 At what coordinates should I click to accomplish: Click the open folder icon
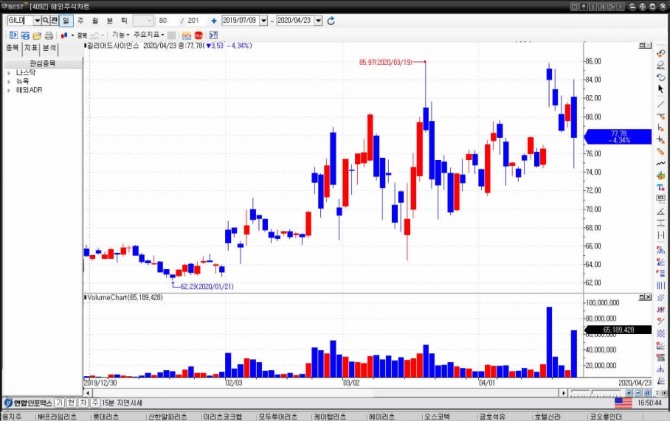tap(37, 35)
